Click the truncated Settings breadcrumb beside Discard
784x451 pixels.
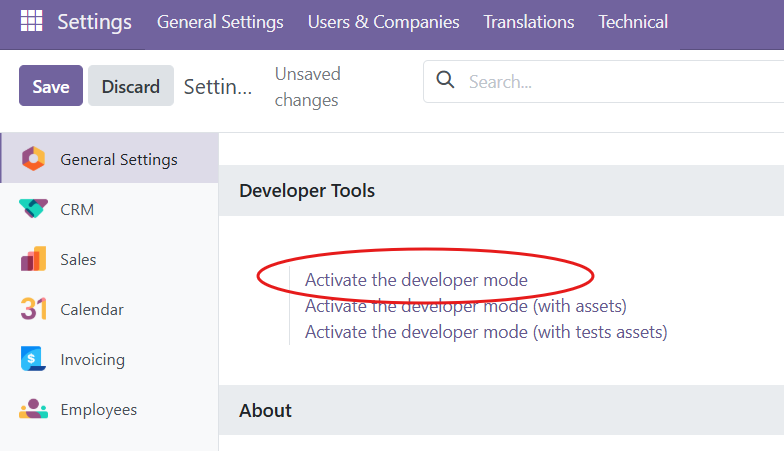tap(218, 87)
